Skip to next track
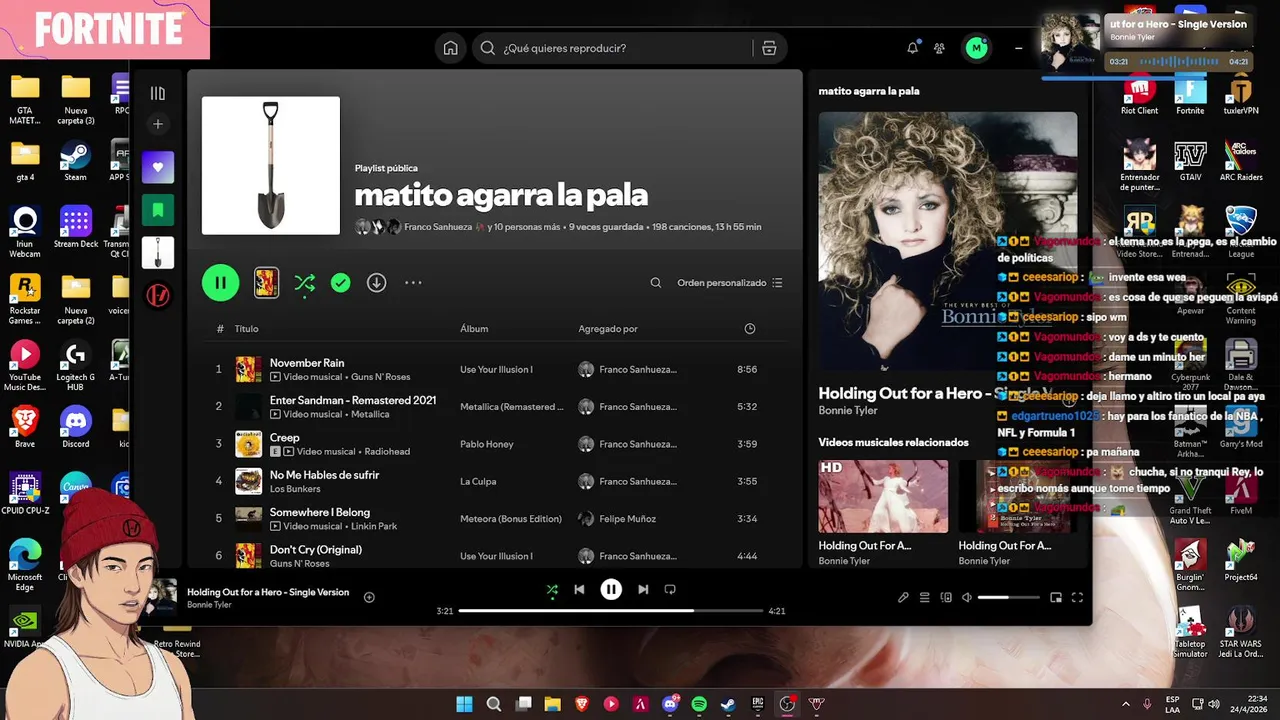 [643, 590]
